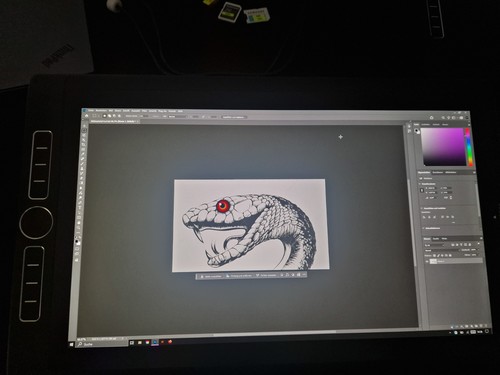
Task: Click the zoom percentage field in status bar
Action: pos(81,339)
